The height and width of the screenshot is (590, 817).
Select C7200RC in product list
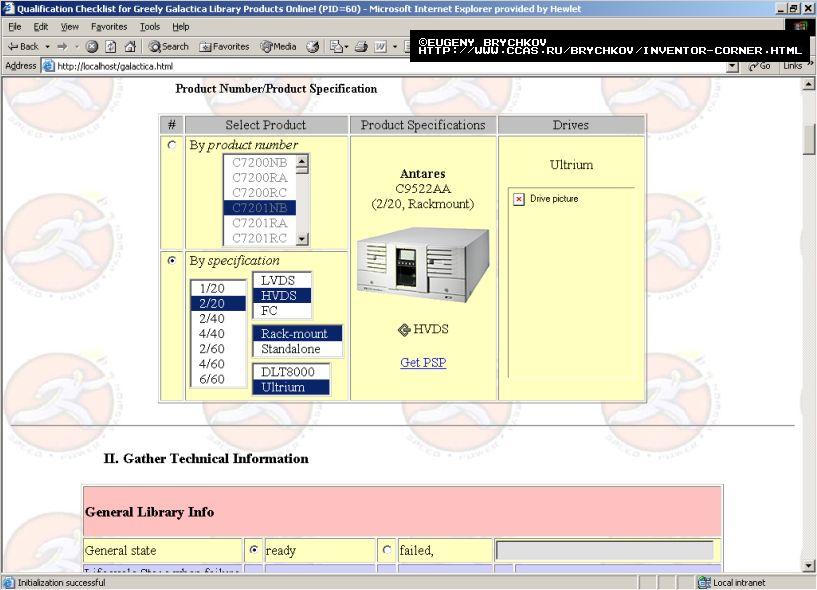click(x=259, y=193)
